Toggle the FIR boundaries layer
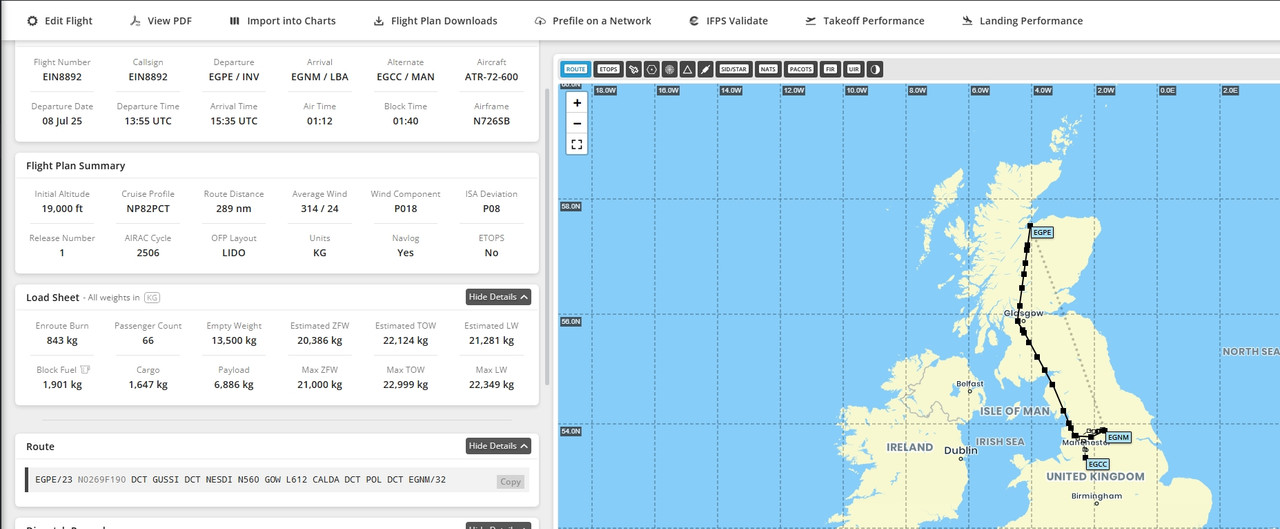 [x=830, y=69]
